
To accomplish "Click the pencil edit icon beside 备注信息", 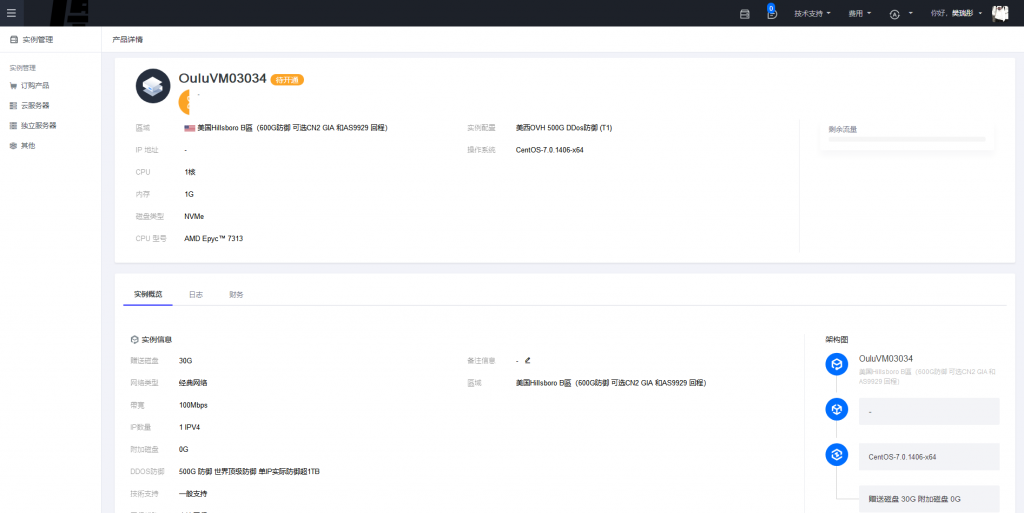I will click(527, 360).
